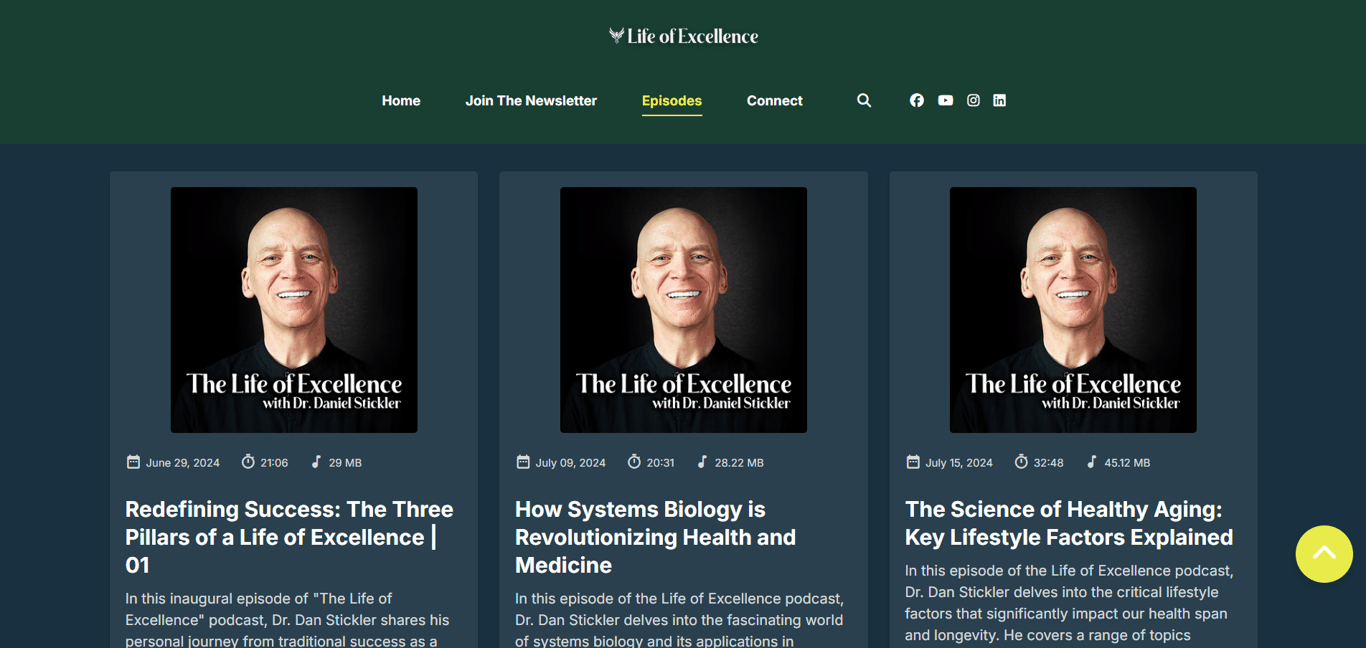Click the Life of Excellence logo
Screen dimensions: 1366x648
[x=683, y=36]
